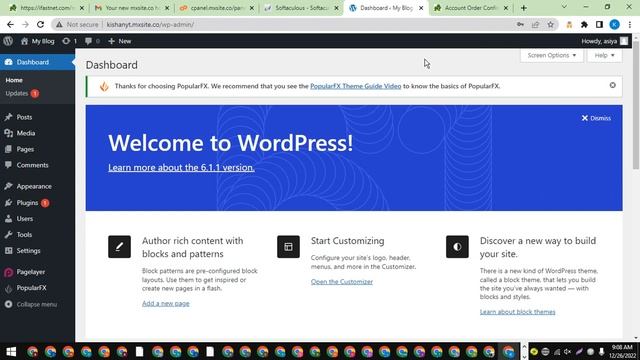
Task: Select the Home submenu item
Action: coord(14,80)
